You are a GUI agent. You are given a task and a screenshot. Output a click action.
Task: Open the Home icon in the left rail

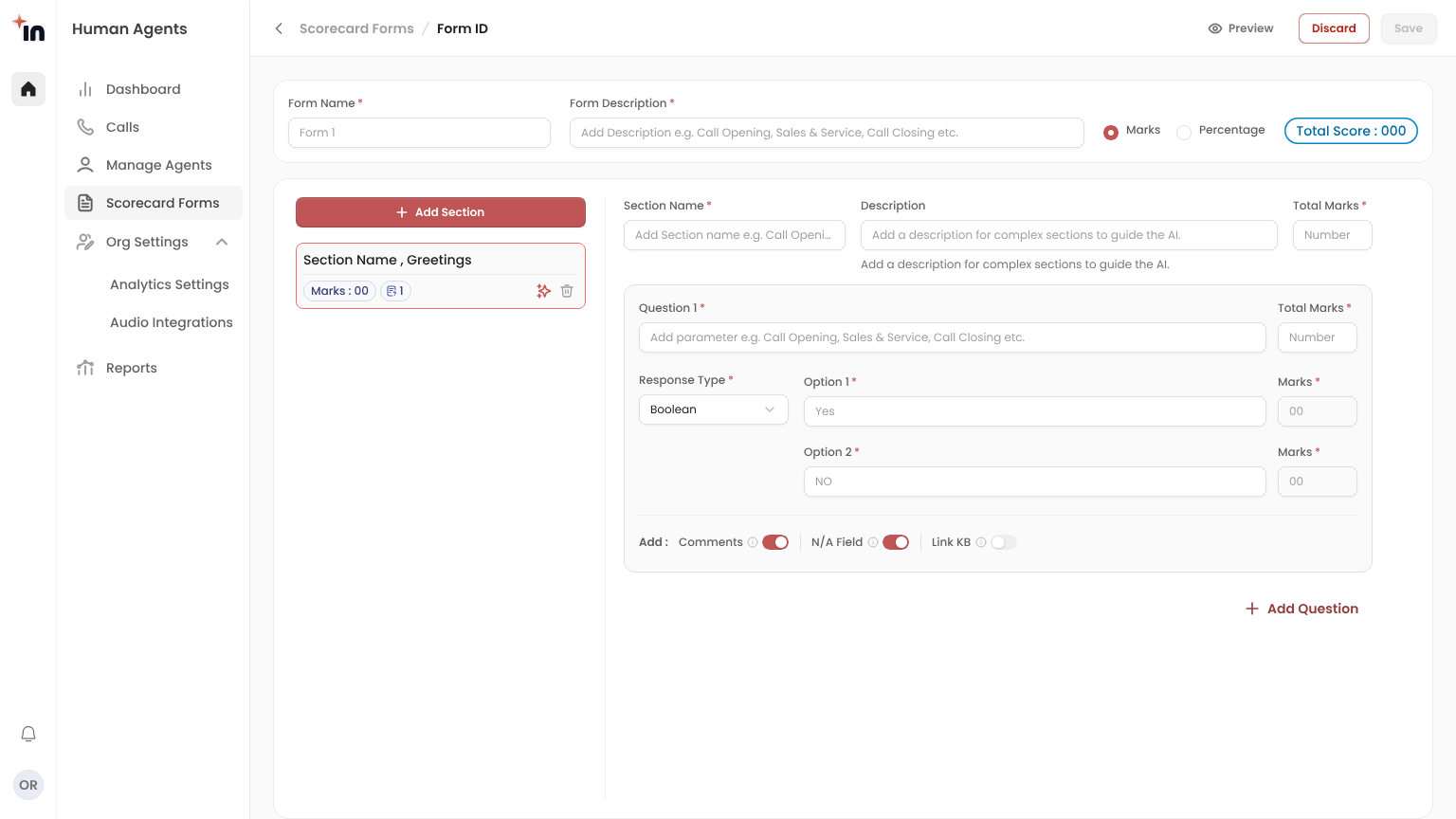tap(28, 89)
